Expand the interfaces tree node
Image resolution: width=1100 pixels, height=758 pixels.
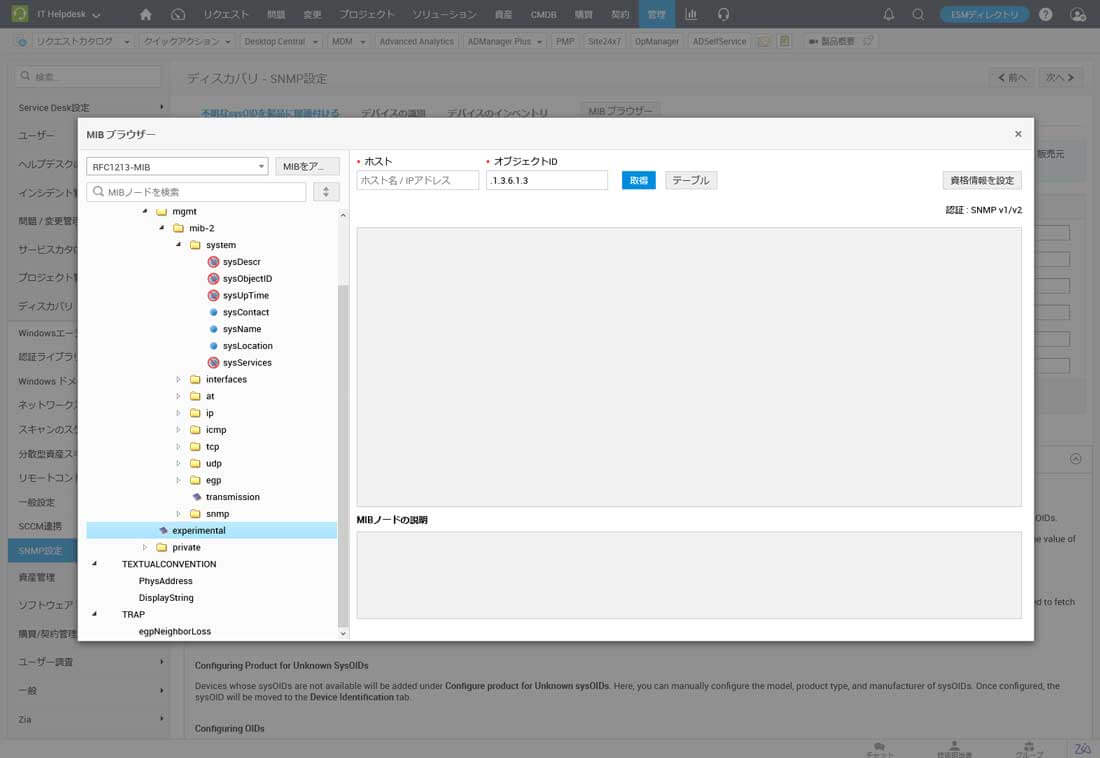[178, 380]
